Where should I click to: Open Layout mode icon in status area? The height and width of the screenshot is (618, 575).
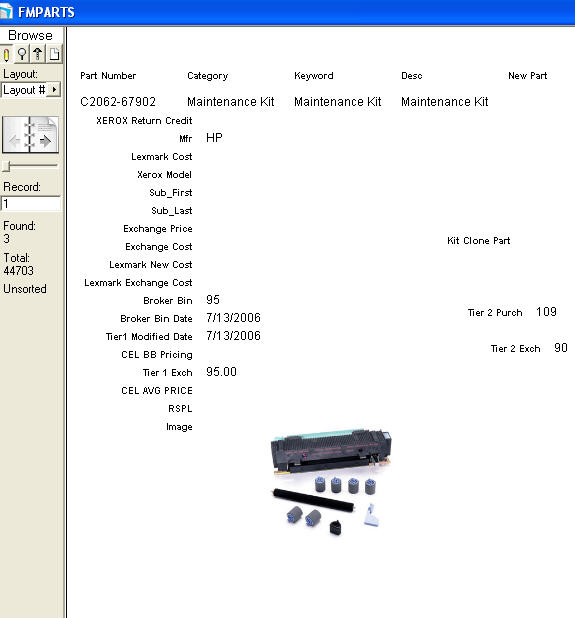38,54
